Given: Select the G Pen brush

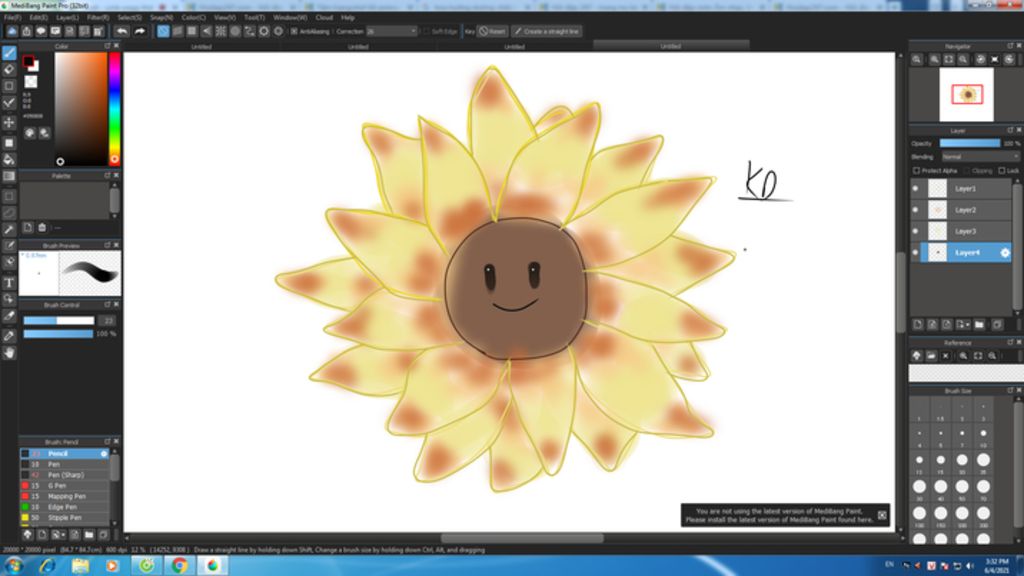Looking at the screenshot, I should [64, 486].
